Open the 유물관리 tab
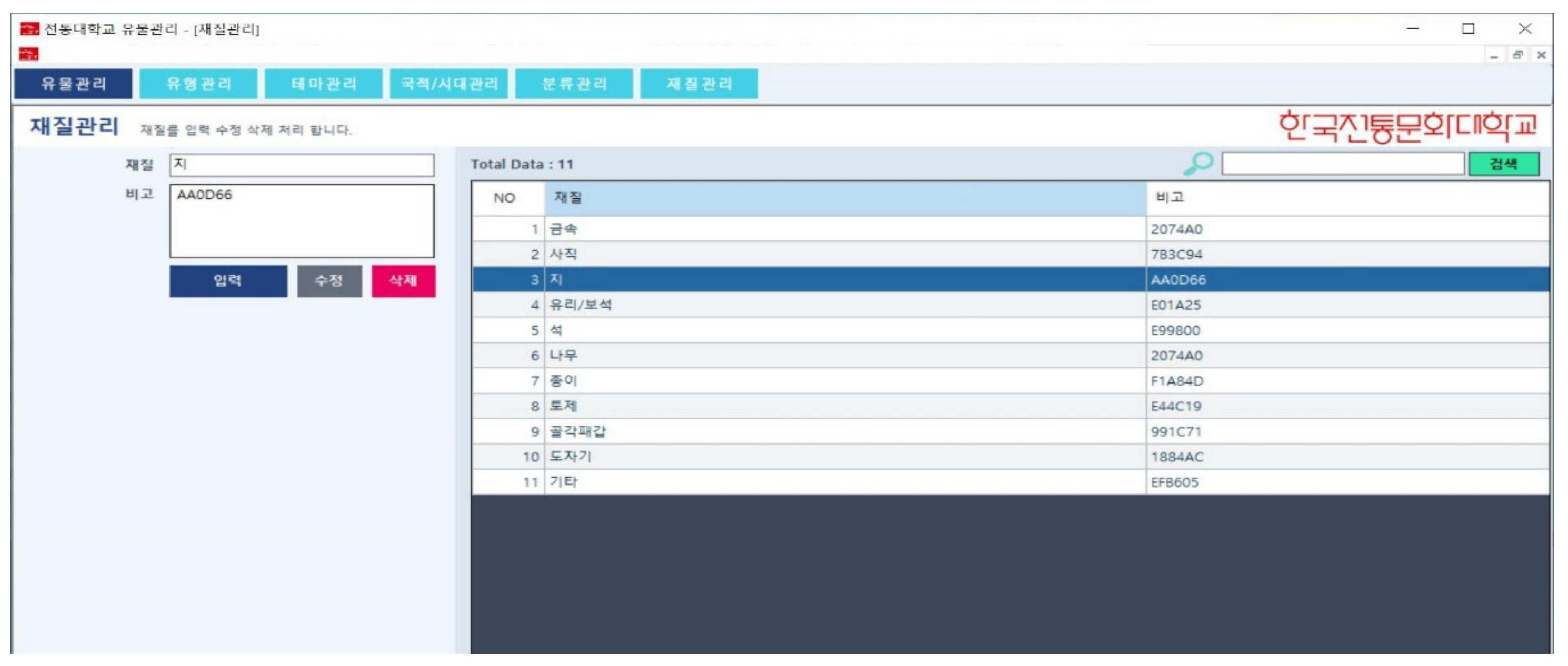Screen dimensions: 1568x666 point(73,83)
